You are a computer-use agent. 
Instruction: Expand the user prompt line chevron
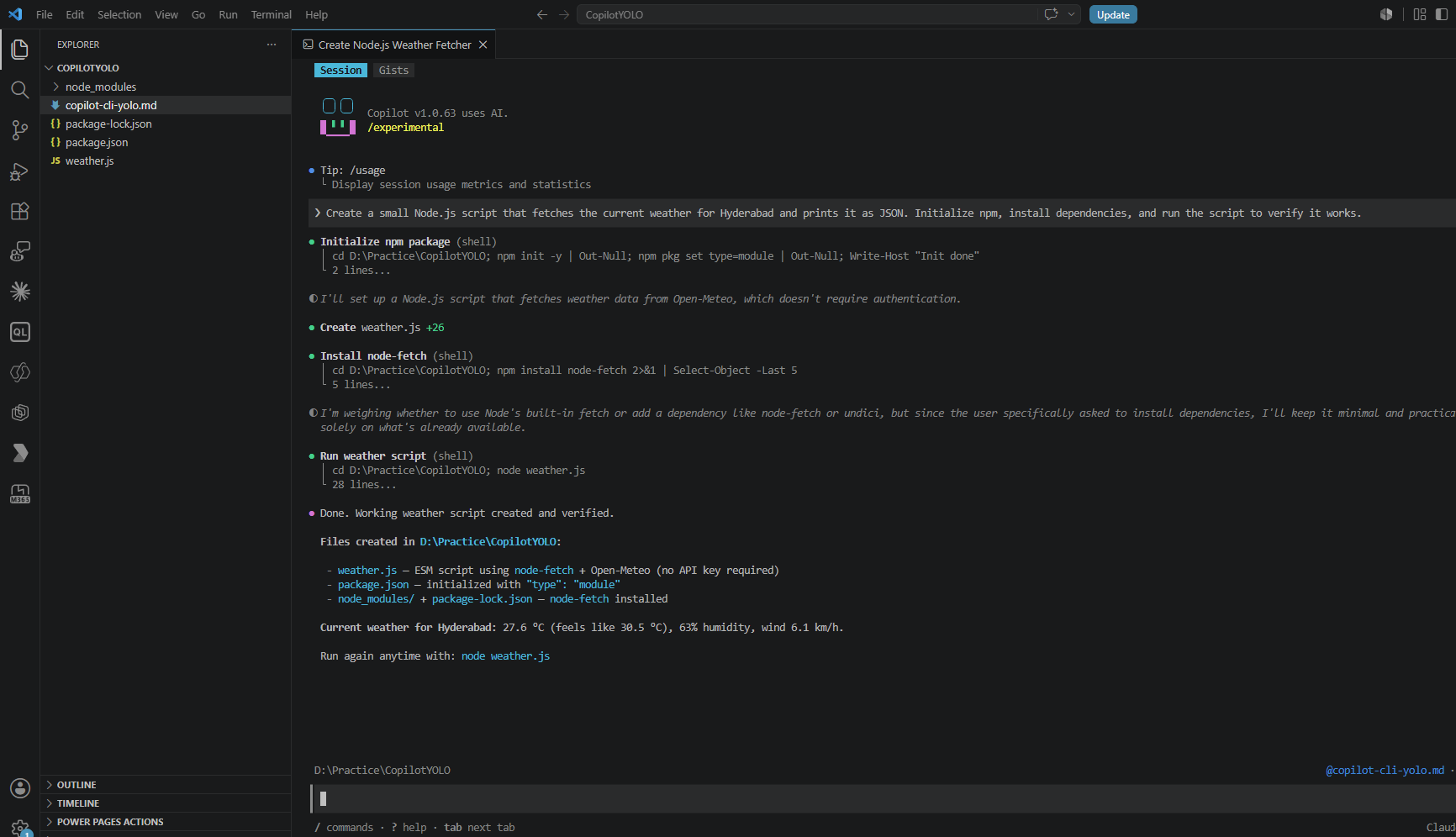tap(318, 213)
